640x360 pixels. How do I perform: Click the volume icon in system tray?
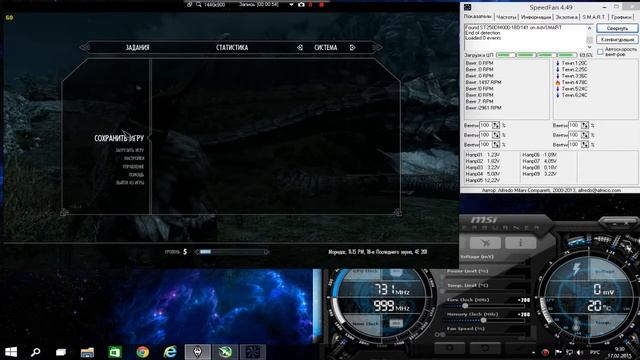580,352
